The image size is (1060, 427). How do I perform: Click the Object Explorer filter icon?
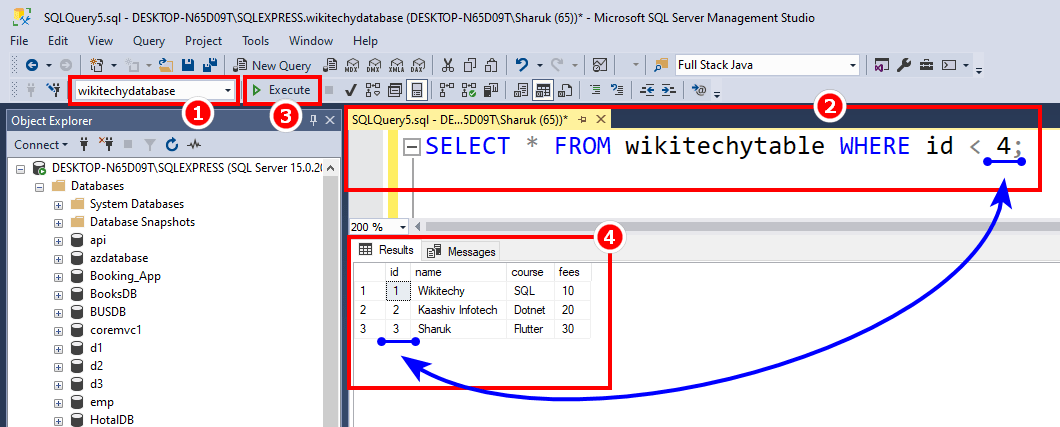151,145
